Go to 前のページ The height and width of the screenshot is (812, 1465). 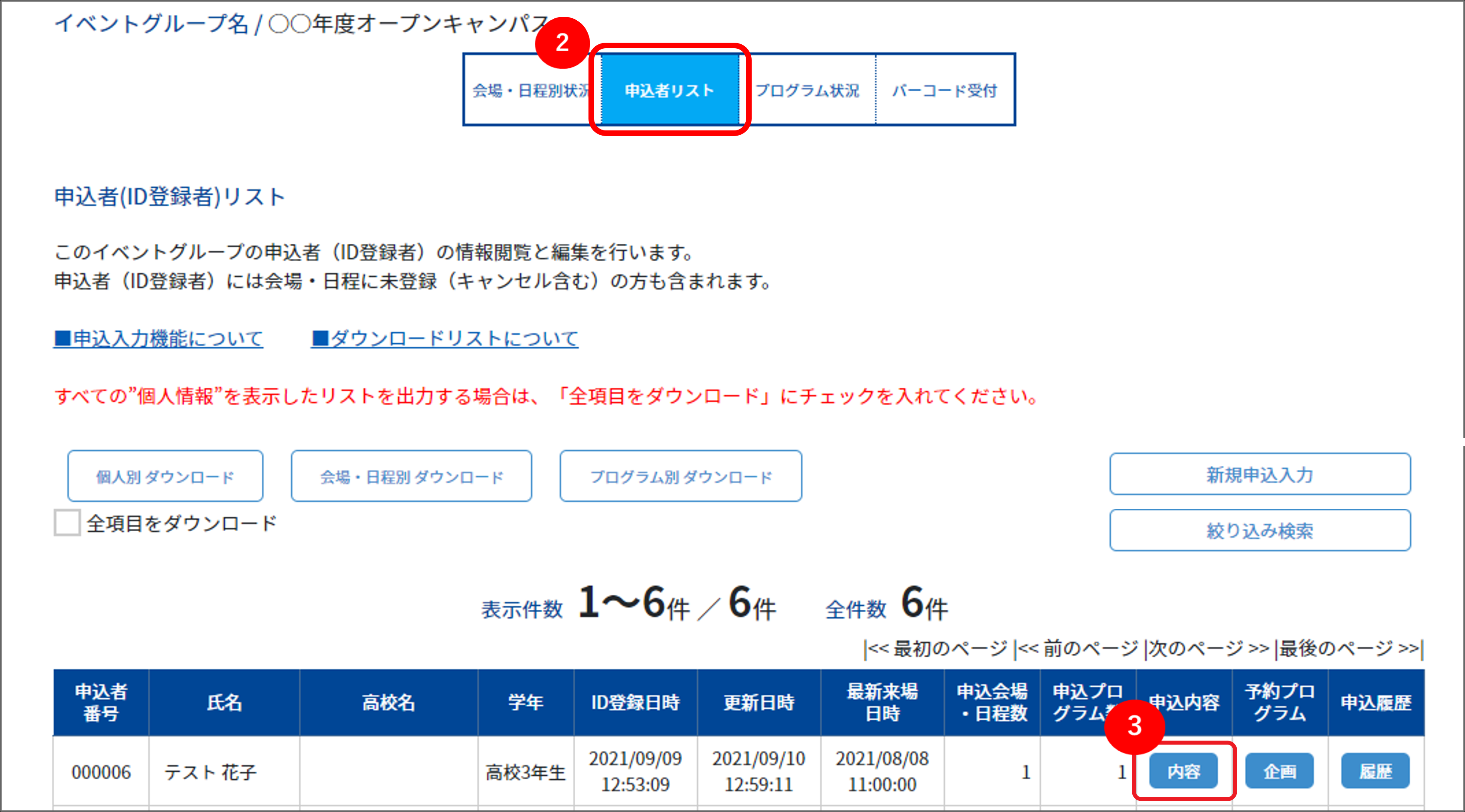click(1078, 648)
